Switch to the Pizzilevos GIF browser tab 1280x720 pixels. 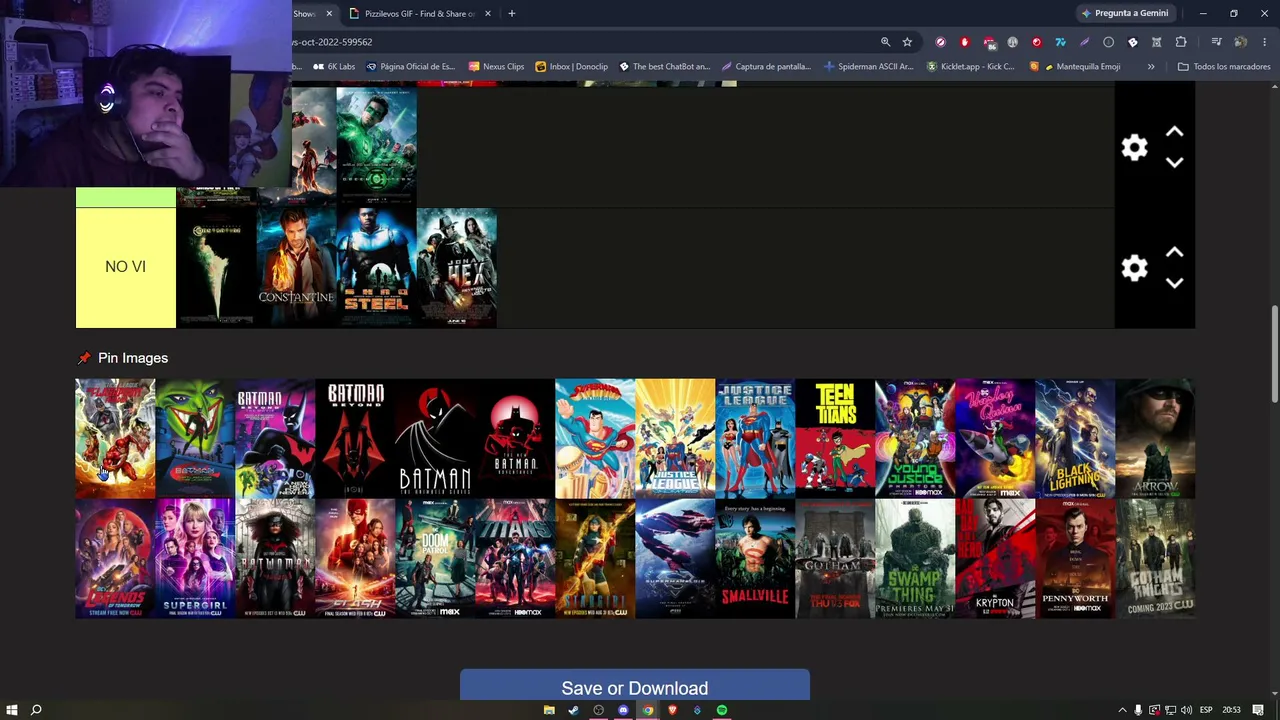(420, 13)
